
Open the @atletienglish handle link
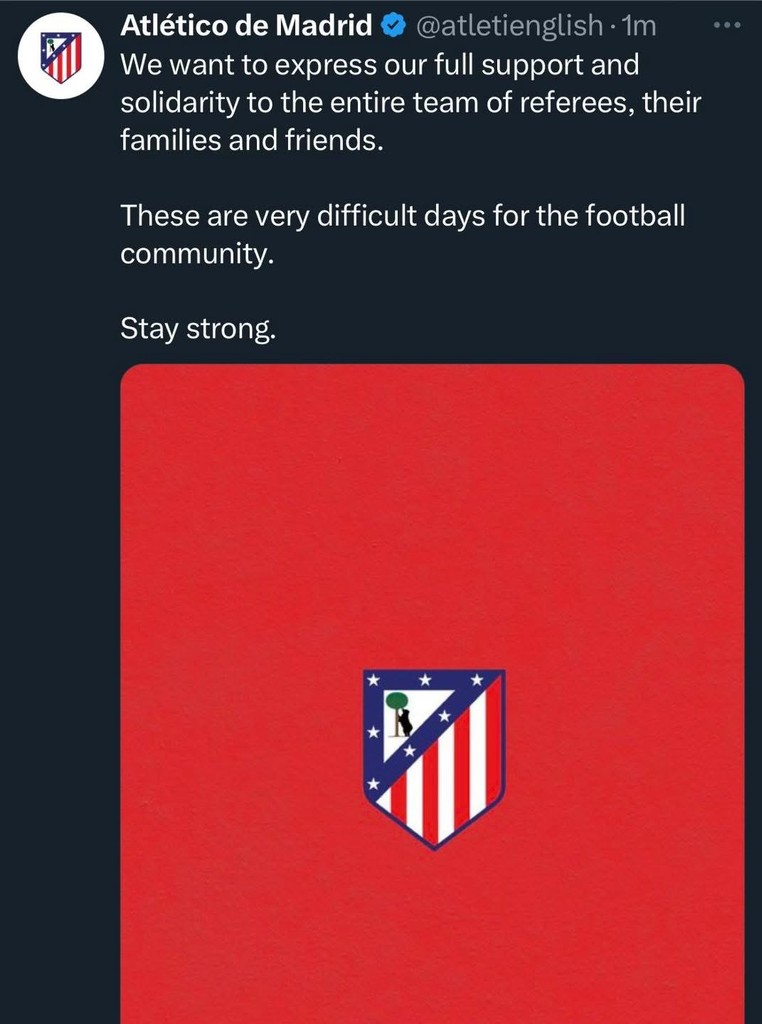pos(508,26)
